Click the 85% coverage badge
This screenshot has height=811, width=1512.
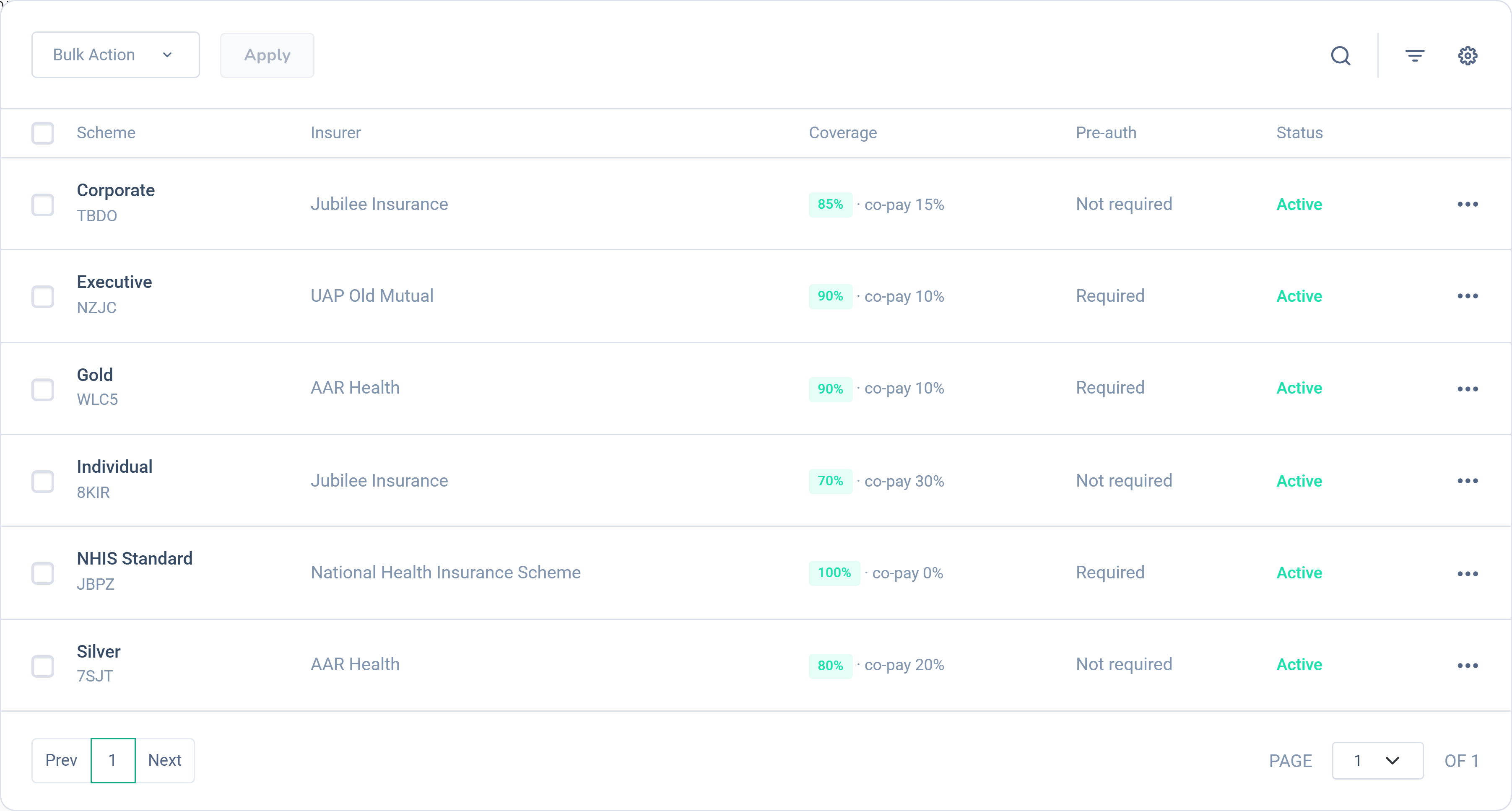click(x=831, y=204)
